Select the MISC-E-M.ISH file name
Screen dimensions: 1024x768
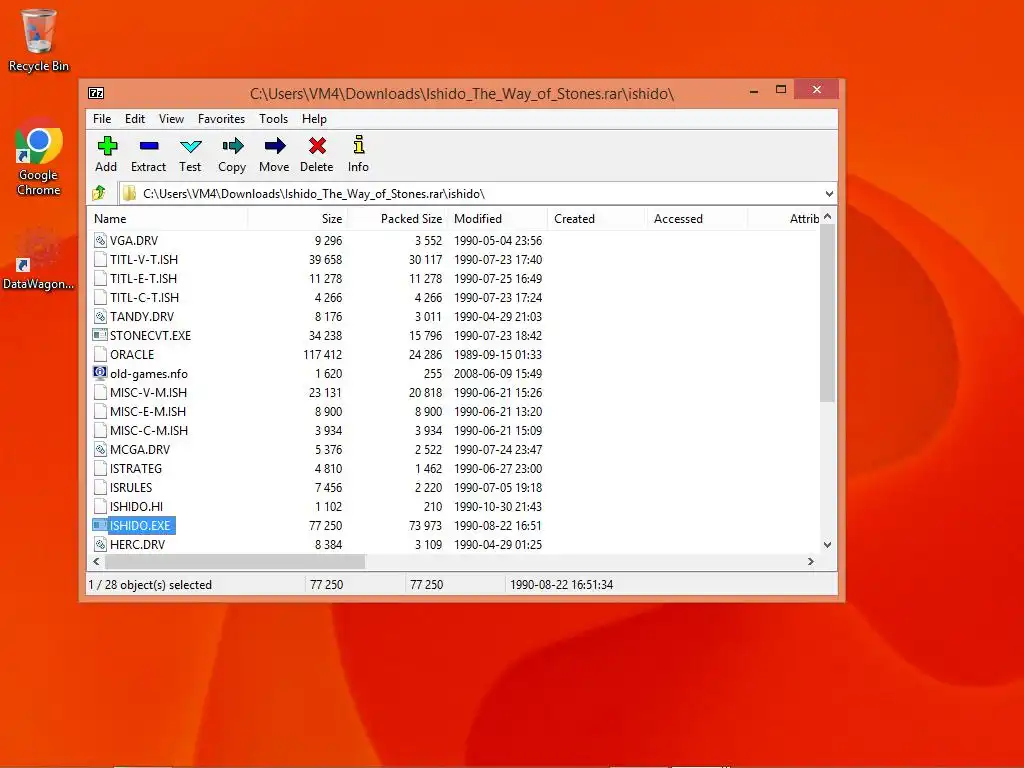pyautogui.click(x=148, y=411)
